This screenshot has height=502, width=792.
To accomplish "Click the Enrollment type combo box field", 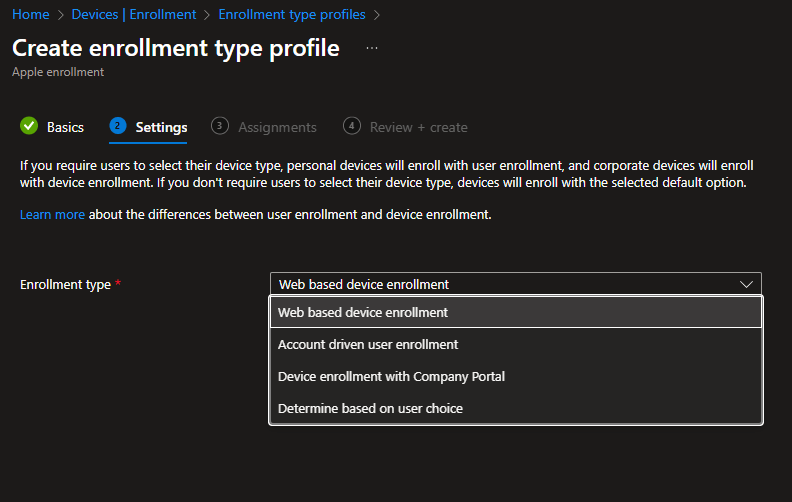I will coord(505,284).
